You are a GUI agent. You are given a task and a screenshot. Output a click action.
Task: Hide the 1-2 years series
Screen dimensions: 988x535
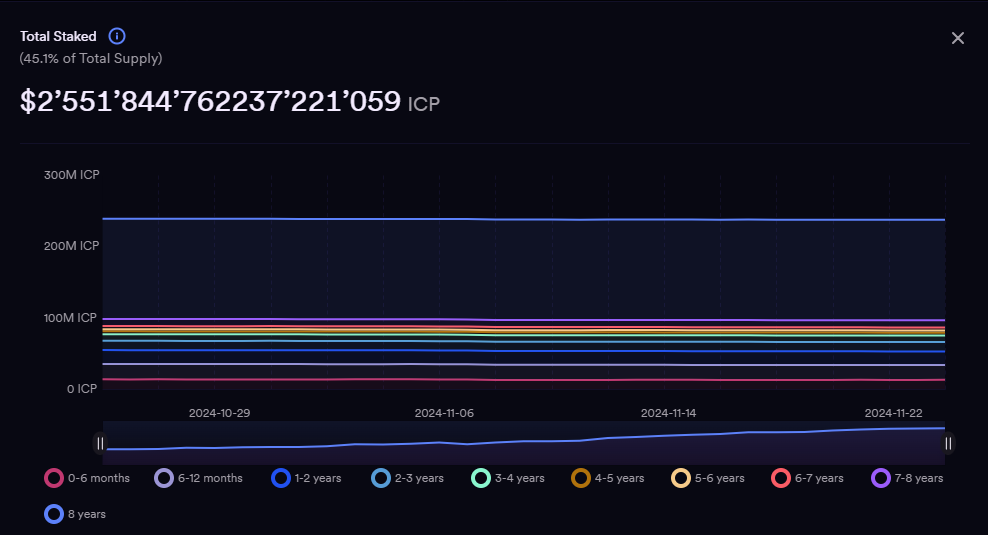point(281,478)
